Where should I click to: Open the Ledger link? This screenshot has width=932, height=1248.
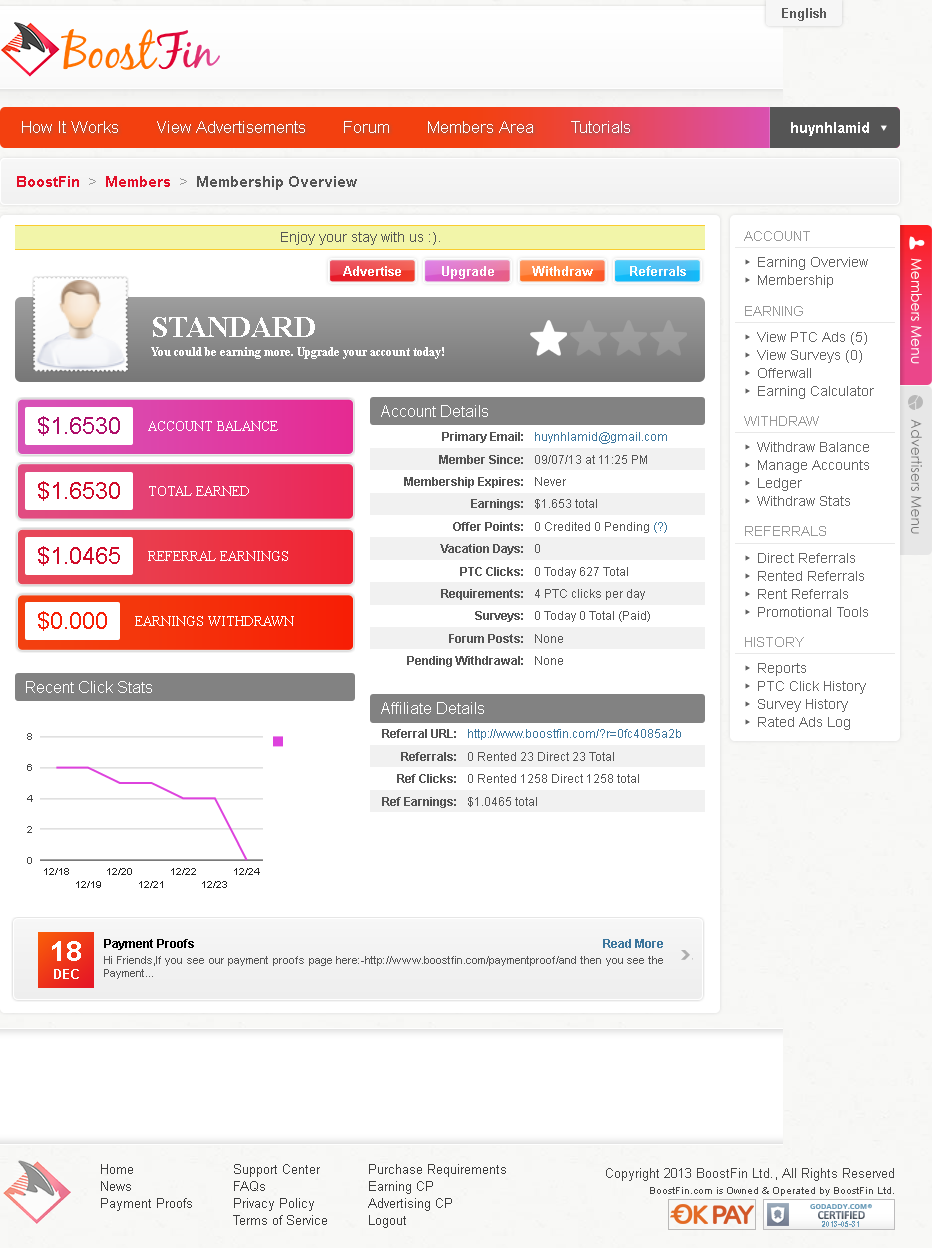tap(779, 483)
